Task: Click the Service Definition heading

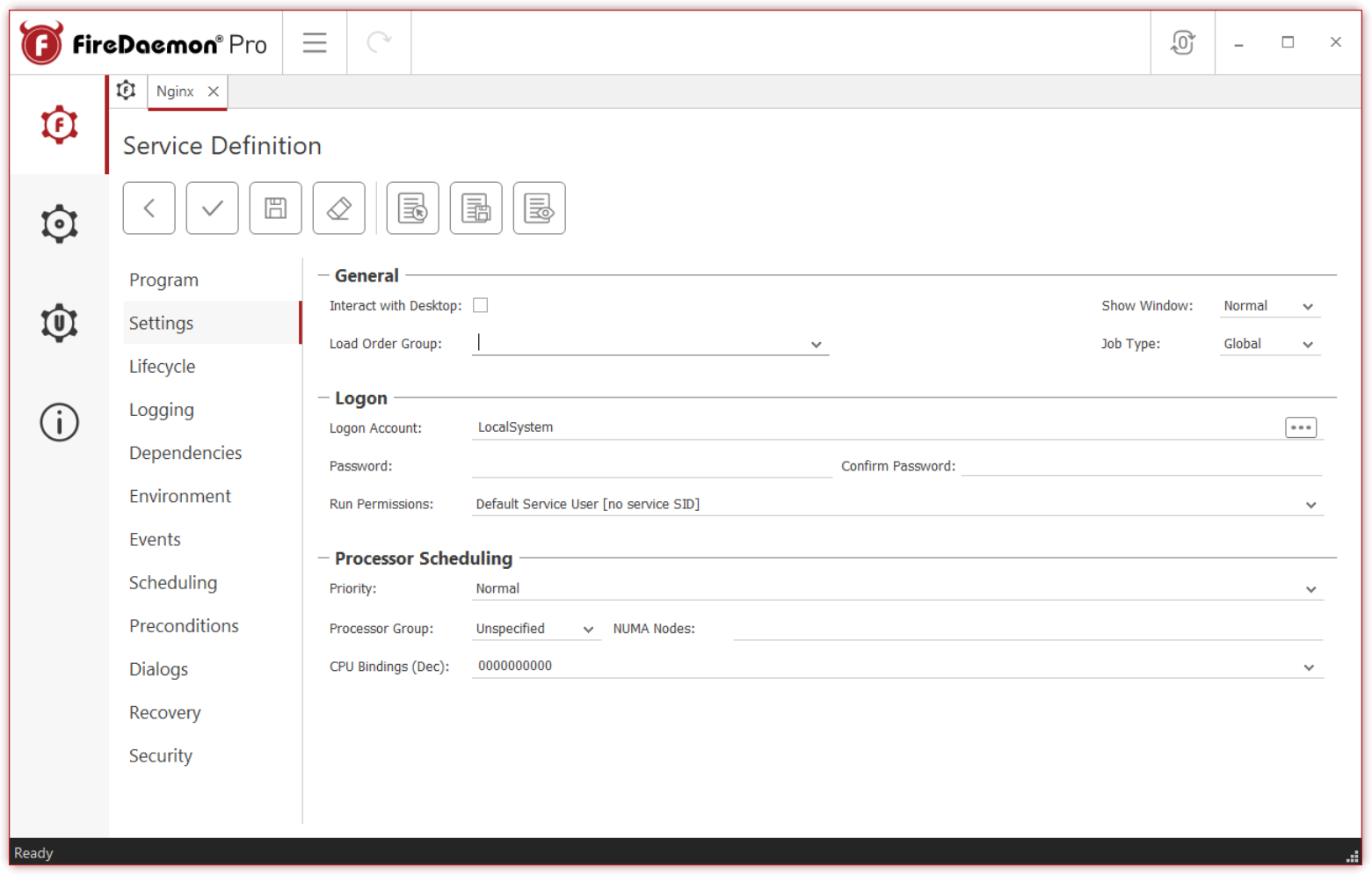Action: (x=222, y=146)
